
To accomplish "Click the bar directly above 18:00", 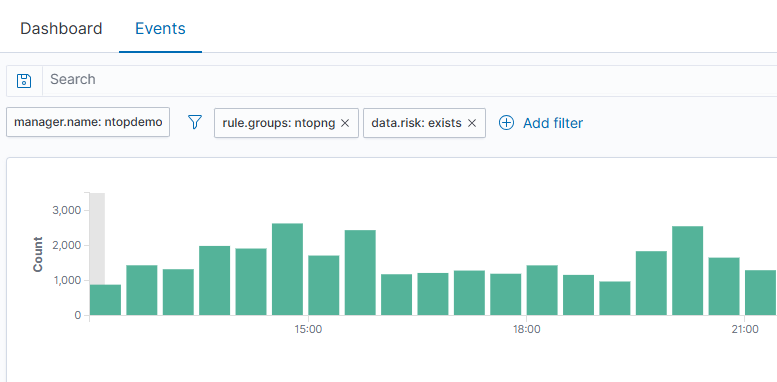I will 542,290.
